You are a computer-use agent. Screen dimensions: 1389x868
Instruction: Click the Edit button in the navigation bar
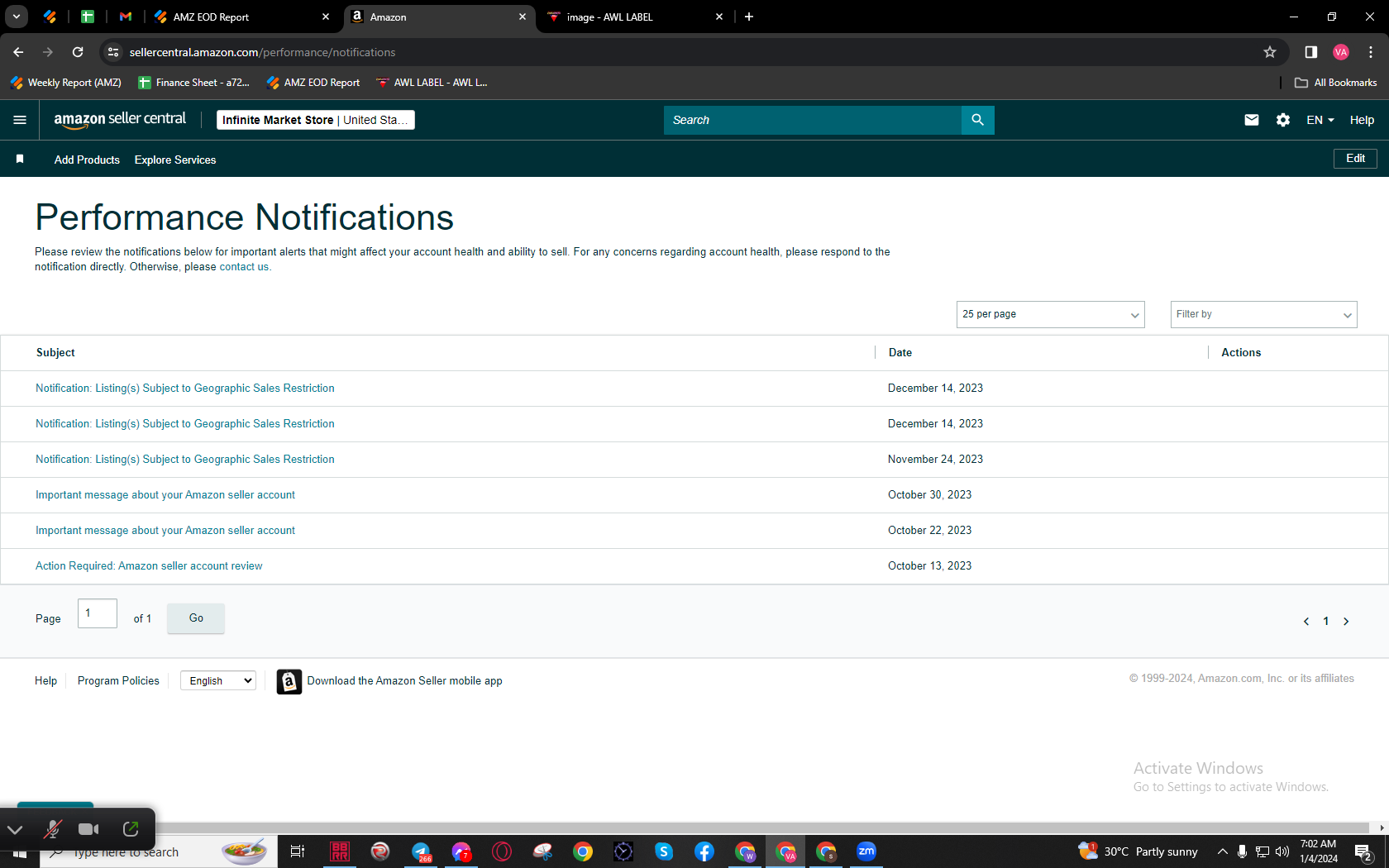(x=1355, y=159)
